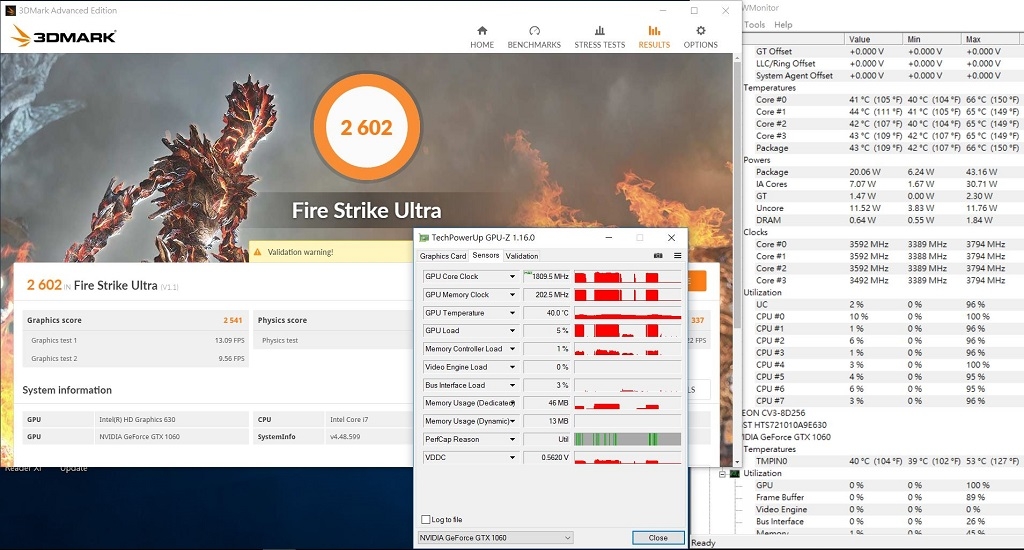This screenshot has width=1024, height=550.
Task: Click the Validation warning banner
Action: (331, 252)
